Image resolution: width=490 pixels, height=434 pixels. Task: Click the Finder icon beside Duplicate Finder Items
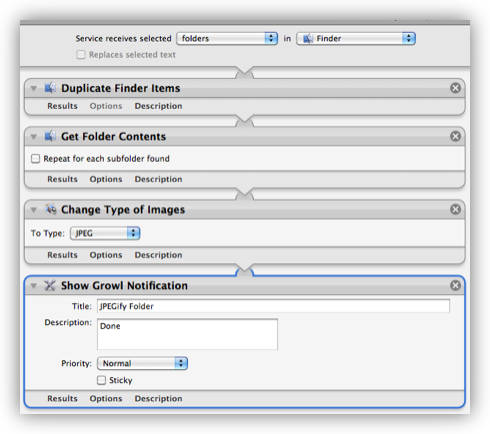click(x=50, y=88)
